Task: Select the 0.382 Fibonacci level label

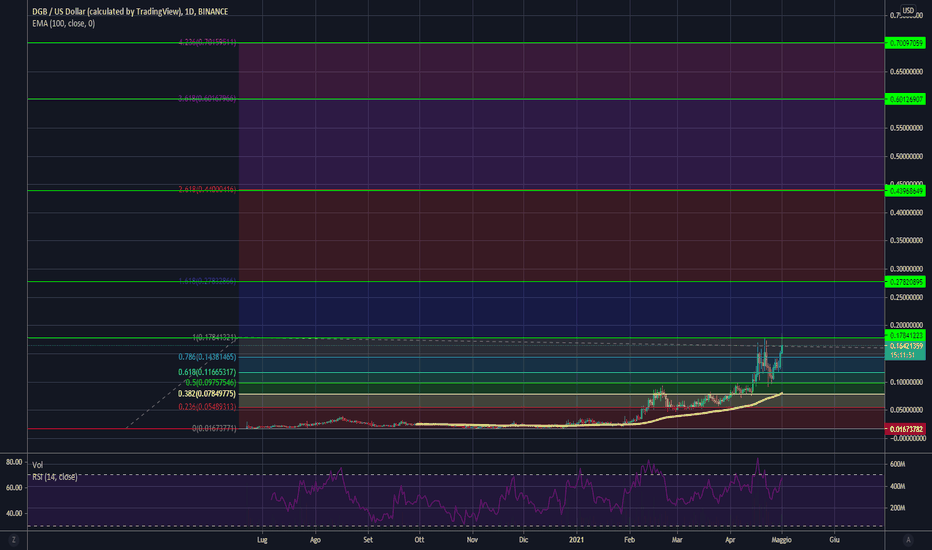Action: tap(207, 394)
